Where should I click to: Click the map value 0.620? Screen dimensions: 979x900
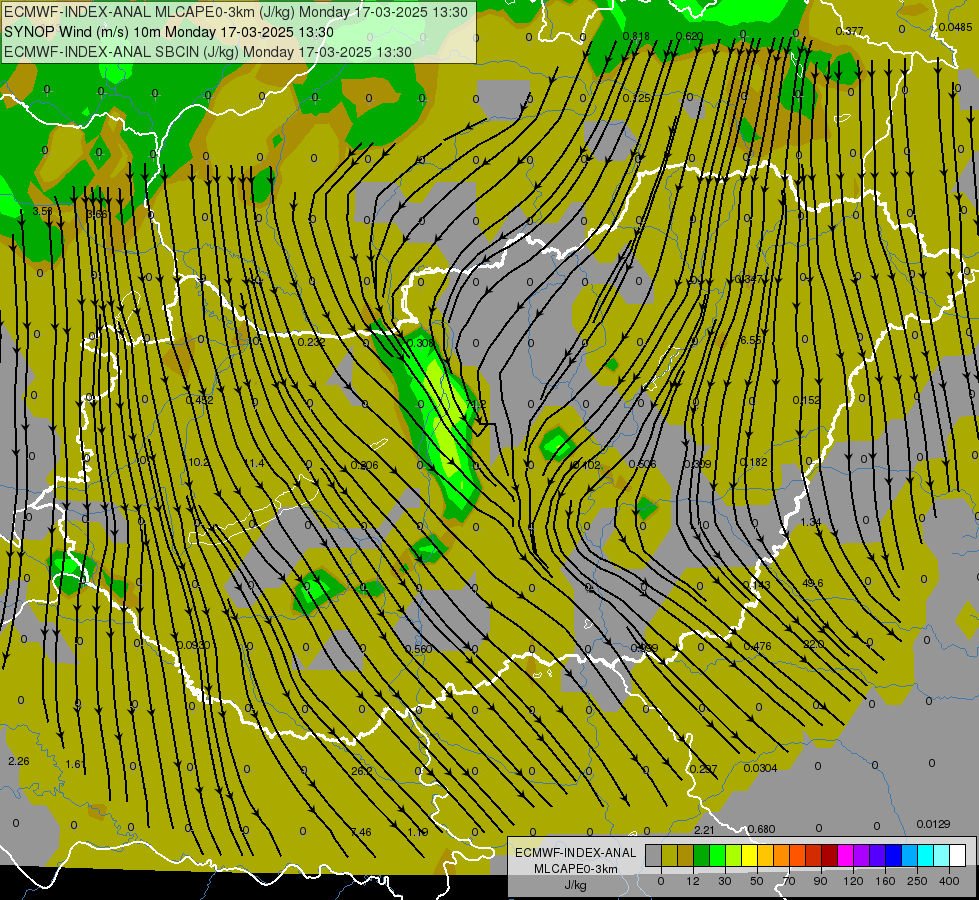(689, 36)
